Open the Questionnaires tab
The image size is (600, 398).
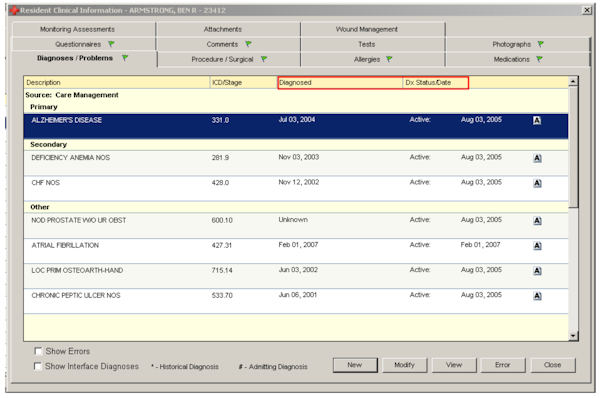pos(84,44)
